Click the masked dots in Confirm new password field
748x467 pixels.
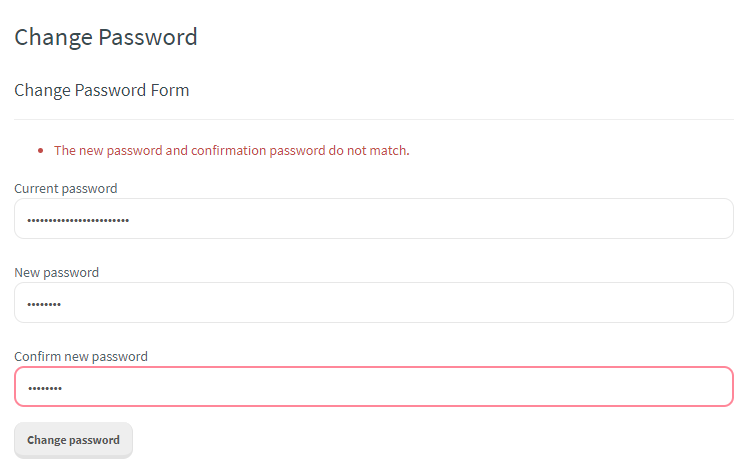[44, 388]
